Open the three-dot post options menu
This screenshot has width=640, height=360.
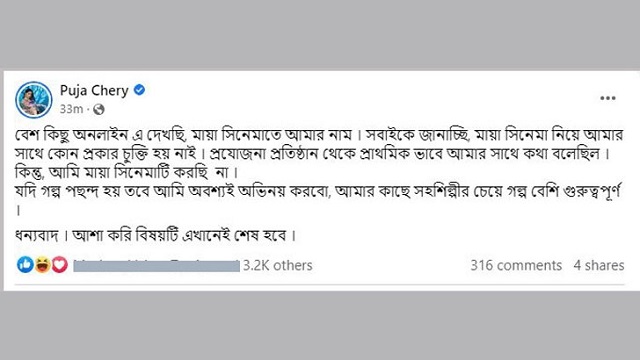(608, 98)
